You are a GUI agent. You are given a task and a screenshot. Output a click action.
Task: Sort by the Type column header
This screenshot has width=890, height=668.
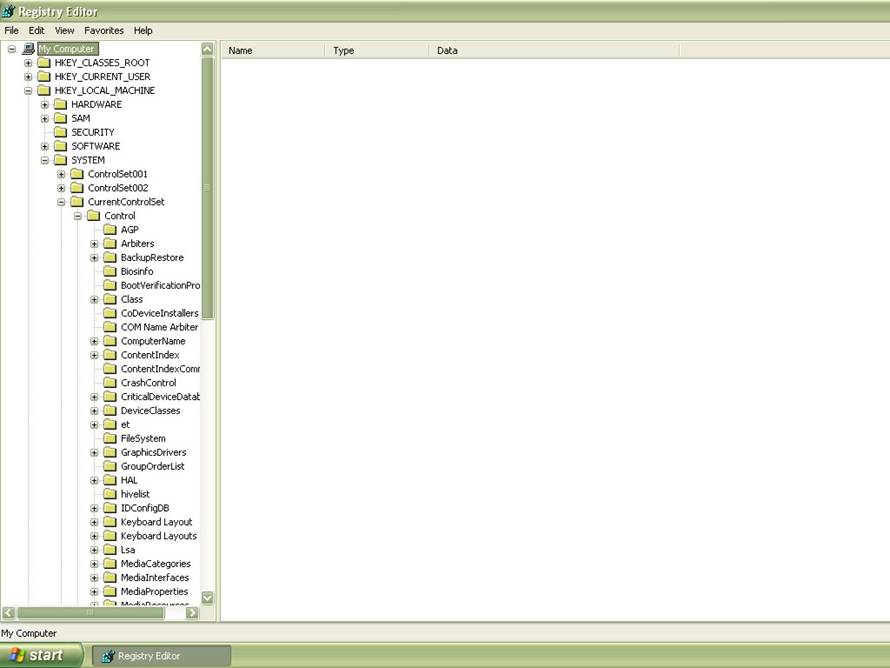point(376,51)
